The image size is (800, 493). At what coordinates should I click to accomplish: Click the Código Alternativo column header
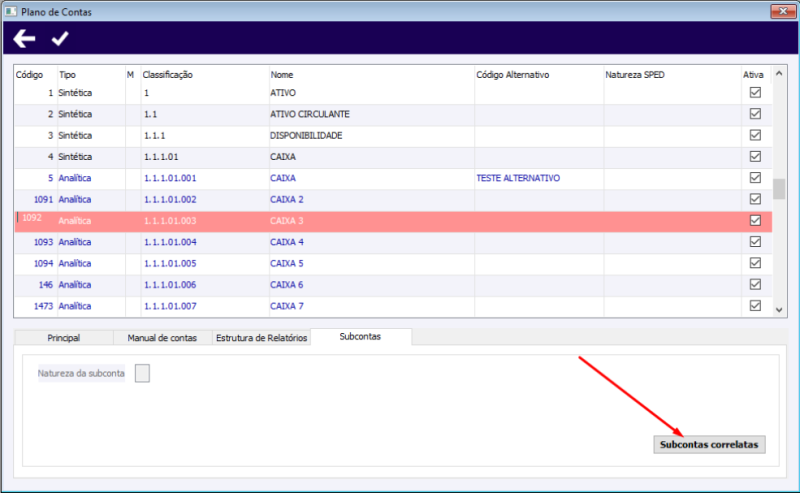[512, 75]
